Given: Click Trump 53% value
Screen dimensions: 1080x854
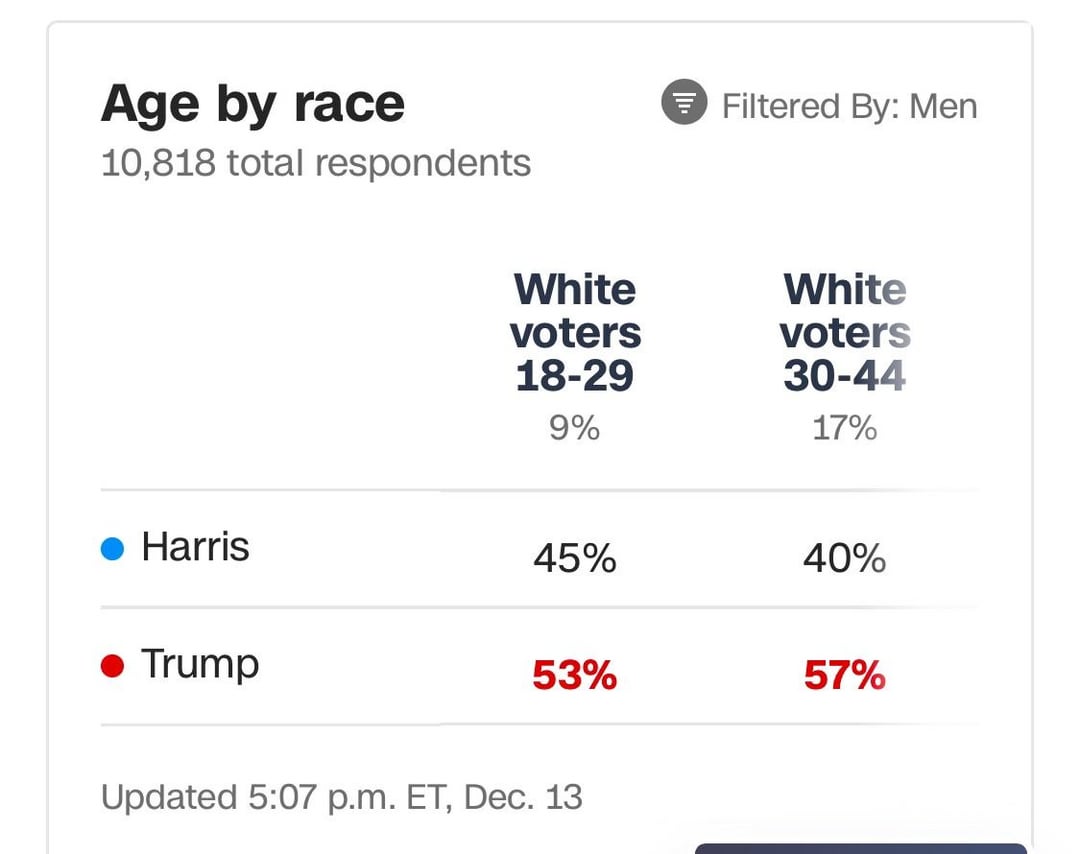Looking at the screenshot, I should (x=574, y=675).
